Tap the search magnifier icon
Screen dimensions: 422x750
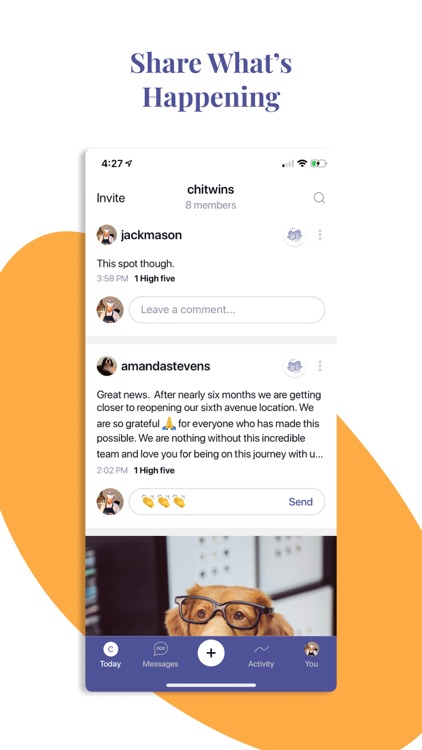(x=319, y=198)
